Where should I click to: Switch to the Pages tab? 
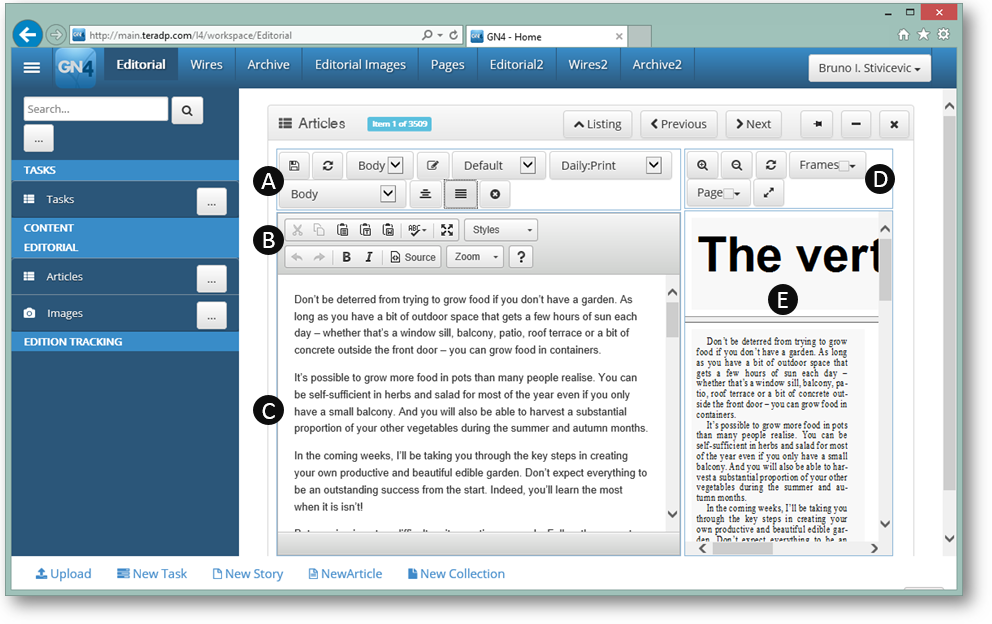447,65
